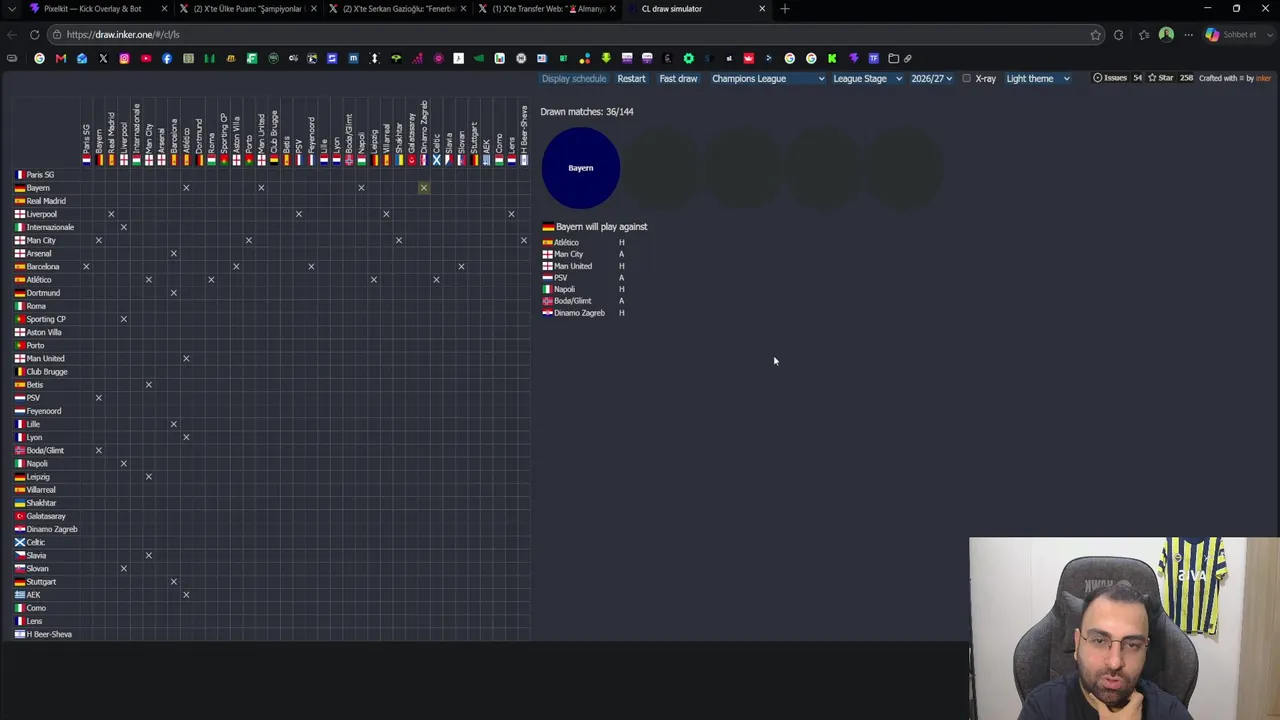1280x720 pixels.
Task: Click Man United in Bayern's opponents list
Action: coord(567,266)
